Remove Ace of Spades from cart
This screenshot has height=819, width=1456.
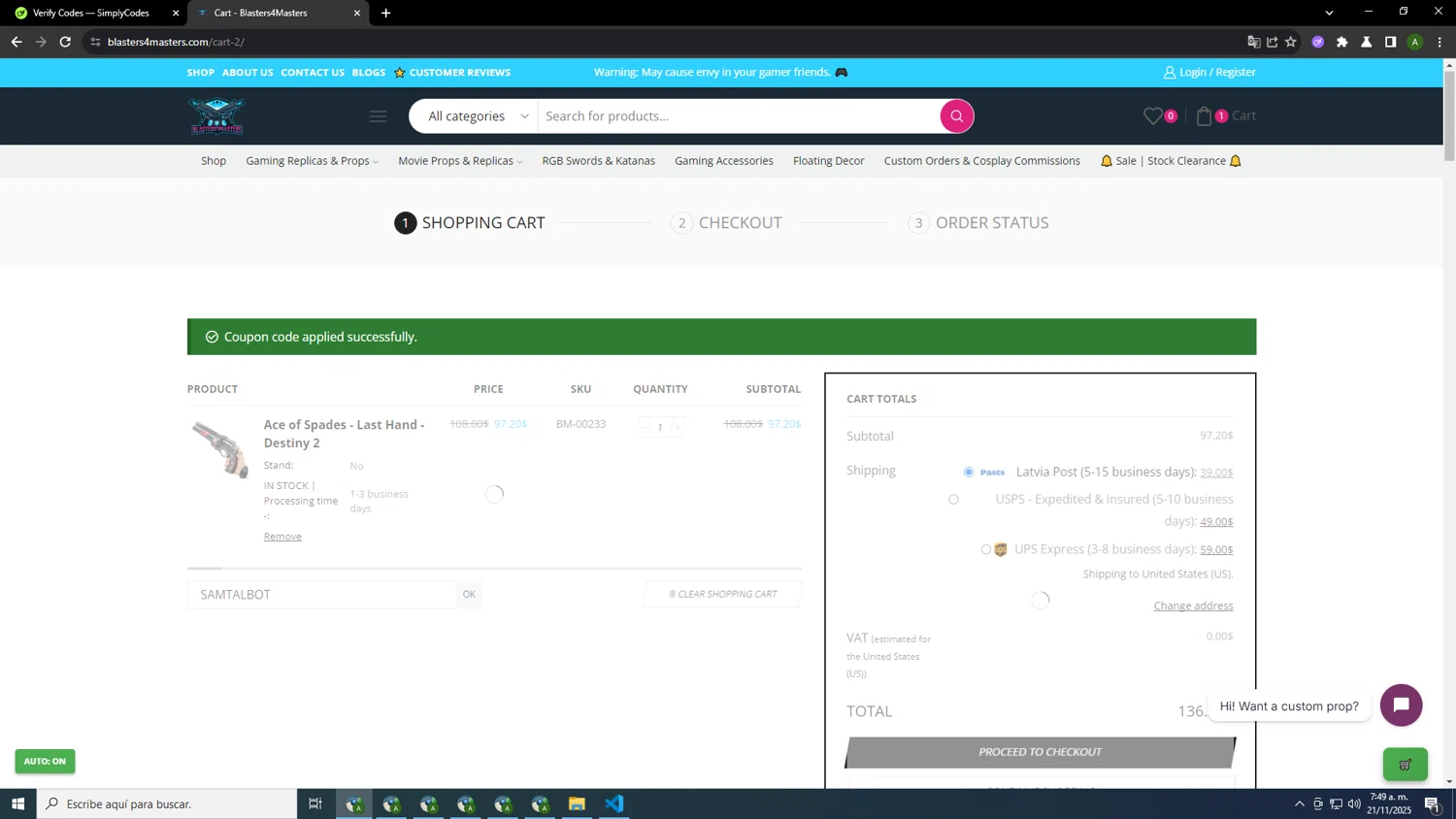coord(282,537)
